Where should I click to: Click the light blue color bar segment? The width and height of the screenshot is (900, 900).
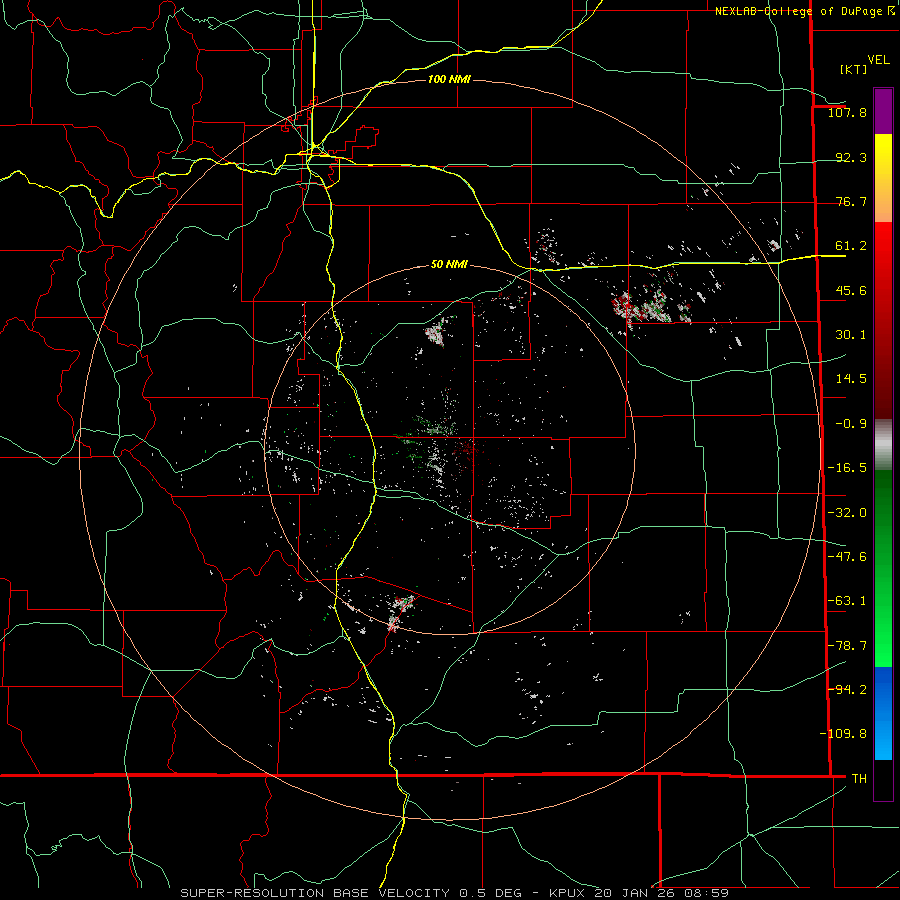coord(883,739)
